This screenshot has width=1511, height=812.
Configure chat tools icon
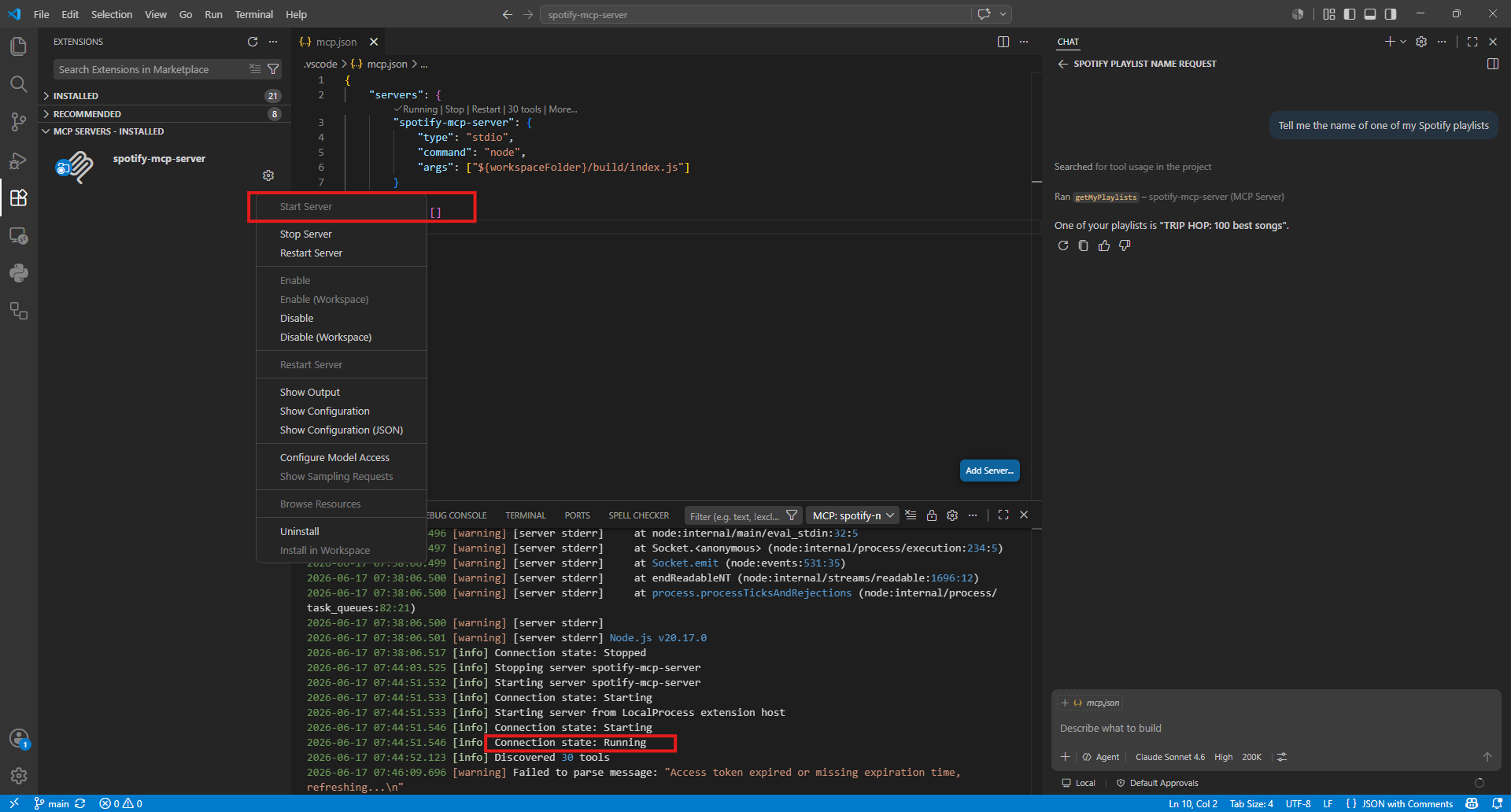pos(1282,757)
